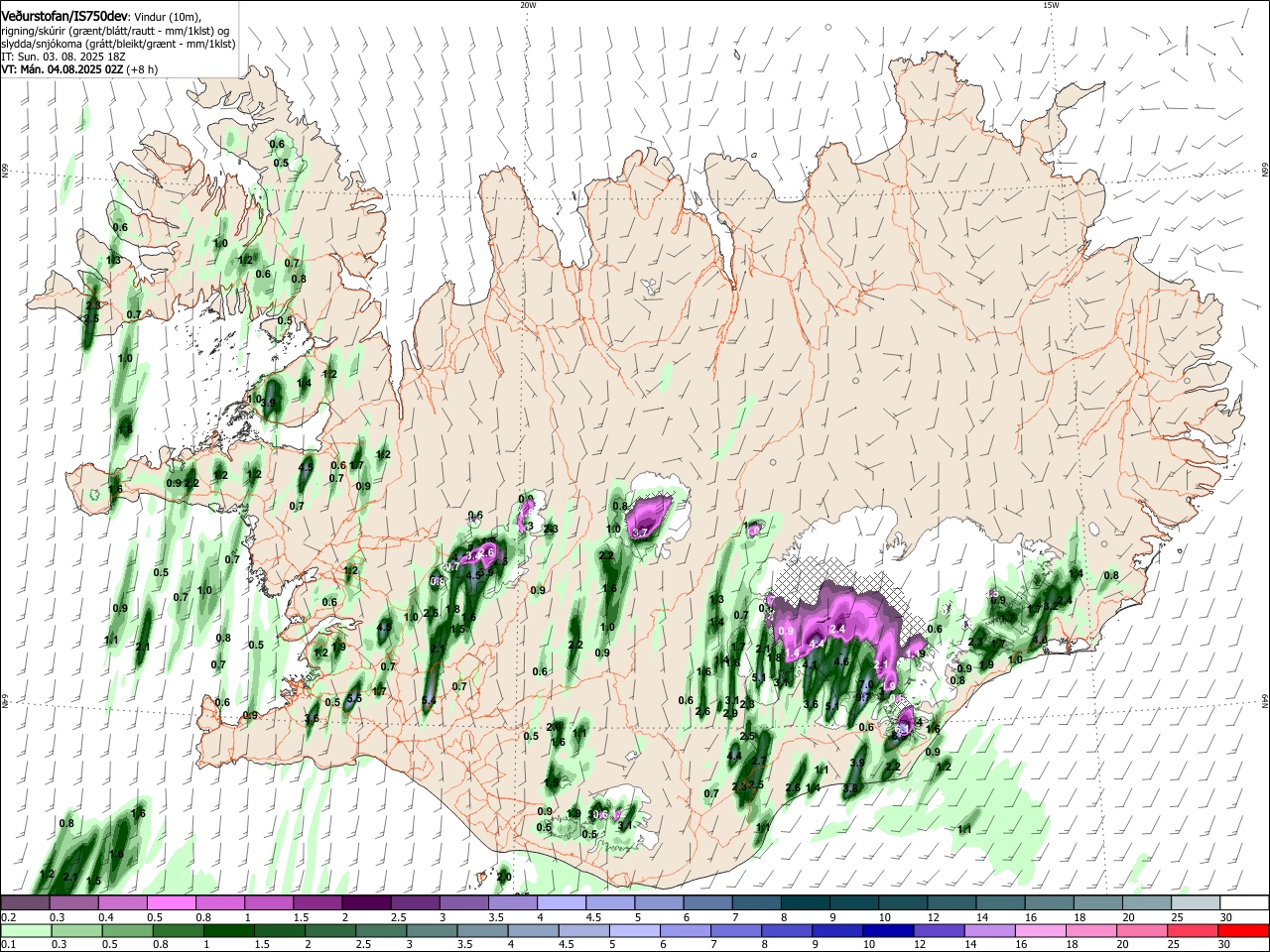This screenshot has height=952, width=1270.
Task: Click the darkest purple 2–2.5 snow legend swatch
Action: 366,902
